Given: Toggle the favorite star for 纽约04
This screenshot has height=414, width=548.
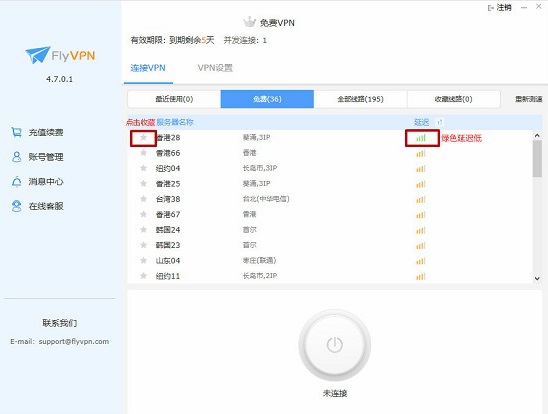Looking at the screenshot, I should pyautogui.click(x=143, y=168).
